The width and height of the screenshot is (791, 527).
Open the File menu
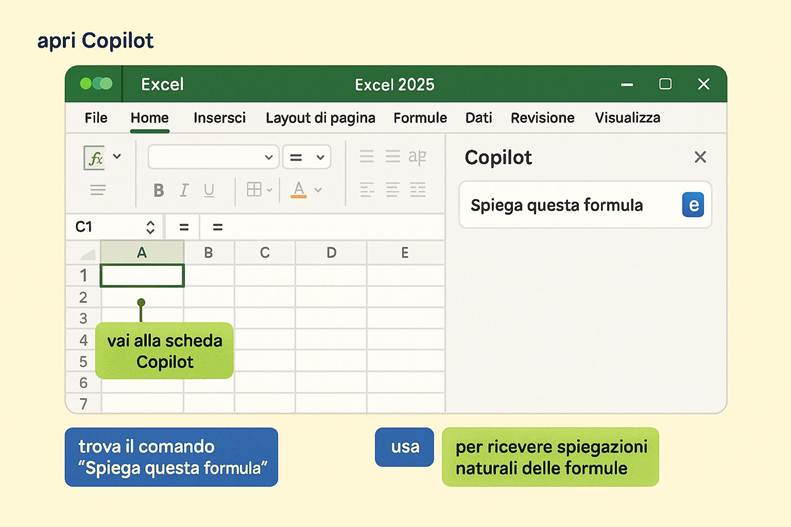point(96,118)
